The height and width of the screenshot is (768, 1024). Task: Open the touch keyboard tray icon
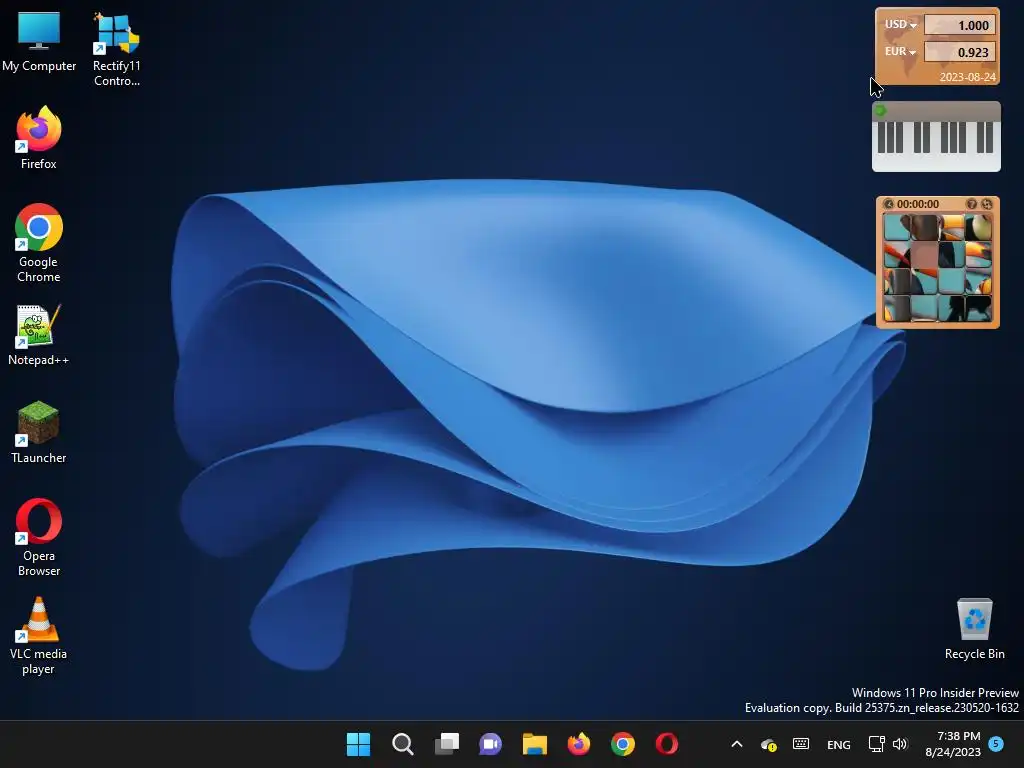(801, 744)
